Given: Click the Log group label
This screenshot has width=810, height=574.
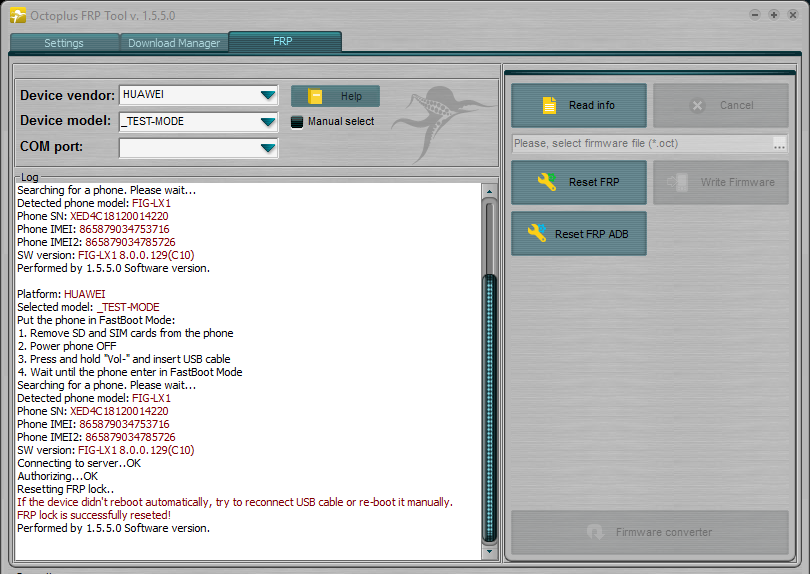Looking at the screenshot, I should [29, 177].
